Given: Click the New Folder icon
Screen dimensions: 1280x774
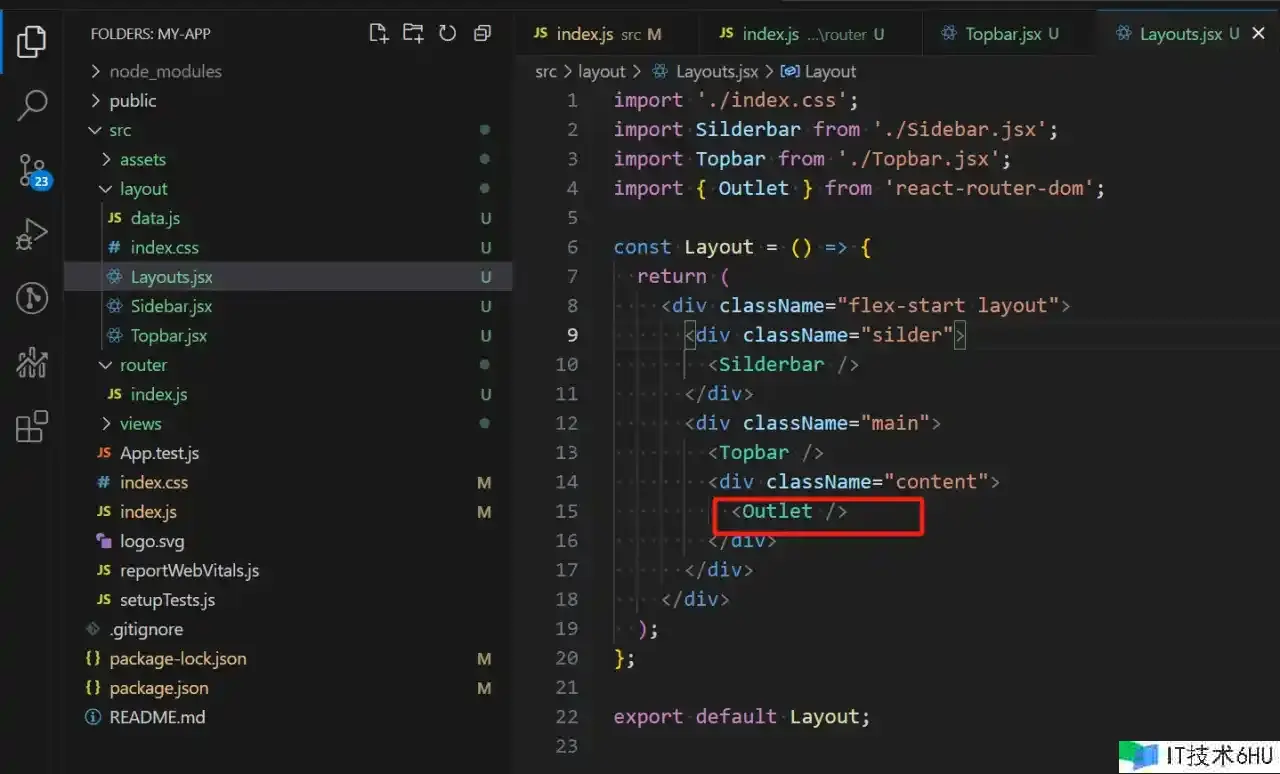Looking at the screenshot, I should click(413, 34).
